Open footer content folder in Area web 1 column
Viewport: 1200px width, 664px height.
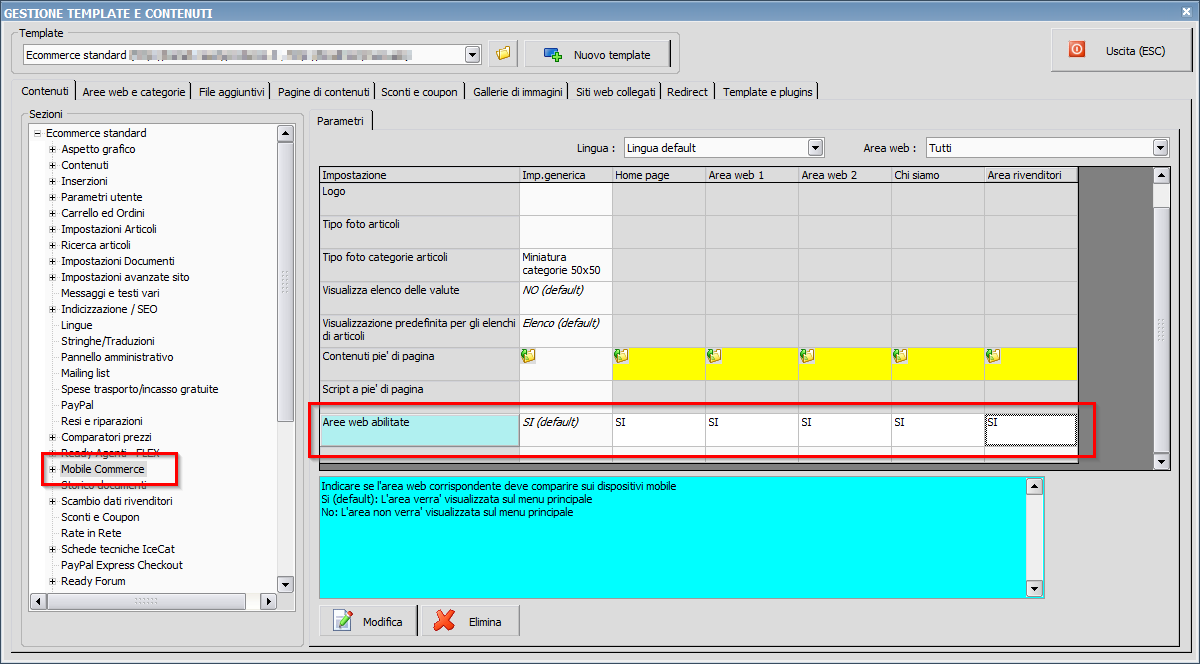(714, 355)
